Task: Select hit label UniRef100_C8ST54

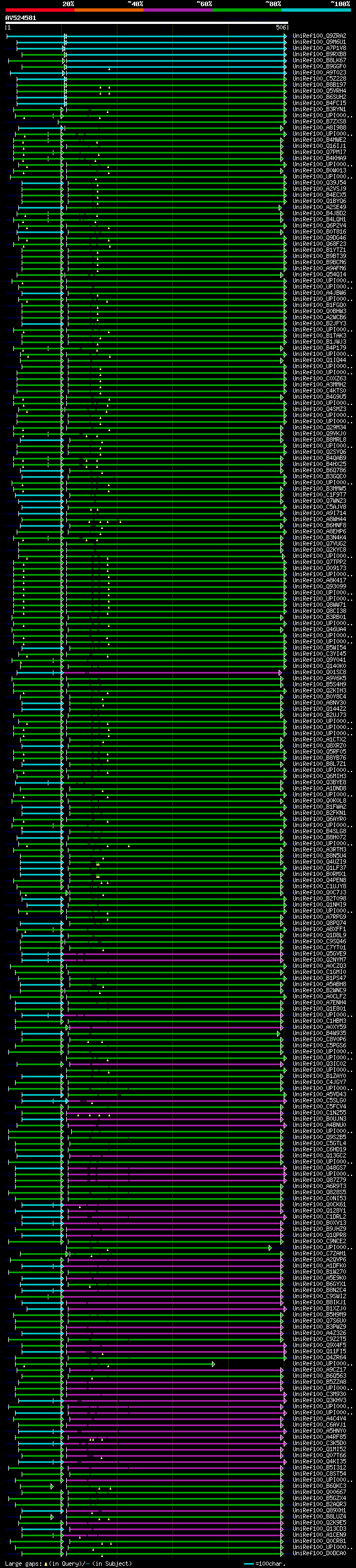Action: (319, 1473)
